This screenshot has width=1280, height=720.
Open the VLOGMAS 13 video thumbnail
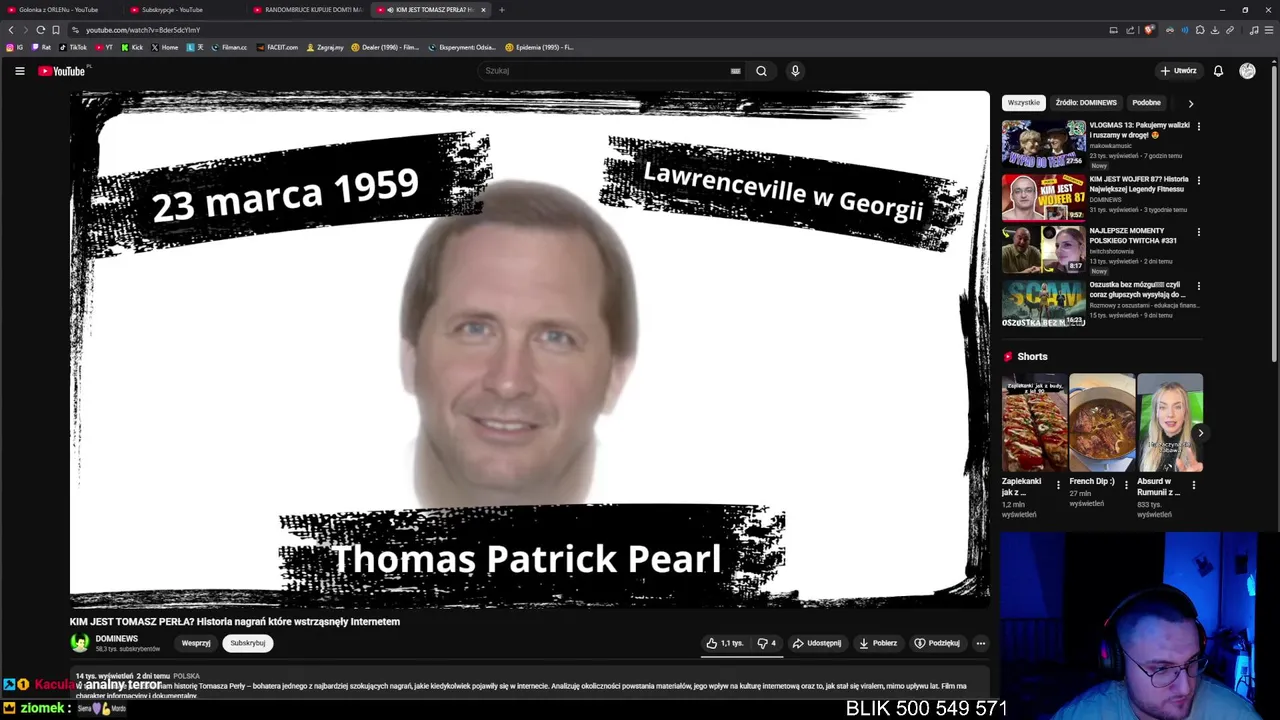point(1043,144)
